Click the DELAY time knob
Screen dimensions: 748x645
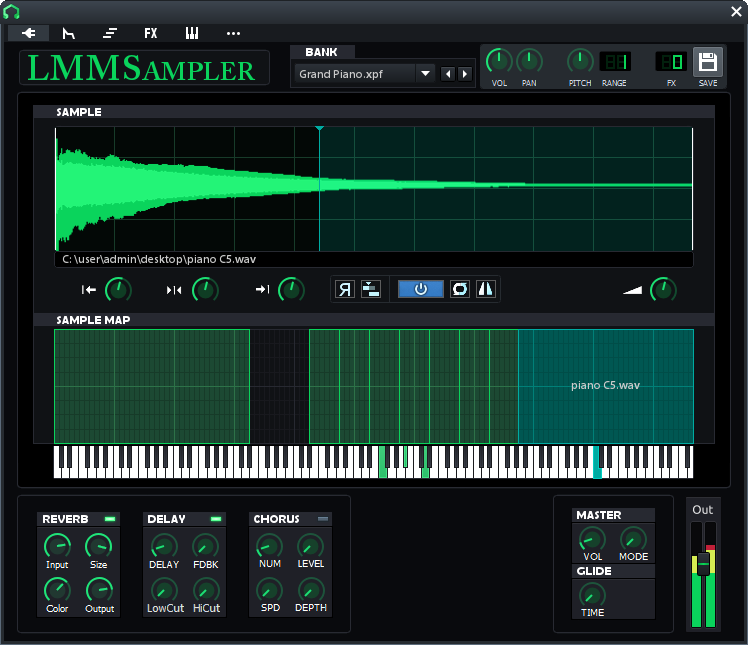(x=164, y=546)
